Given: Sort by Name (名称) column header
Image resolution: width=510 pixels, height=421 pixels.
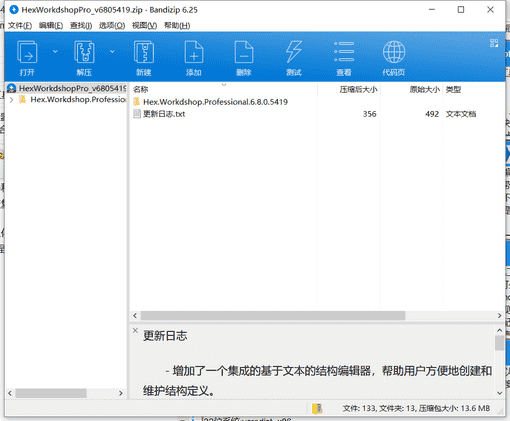Looking at the screenshot, I should 140,89.
